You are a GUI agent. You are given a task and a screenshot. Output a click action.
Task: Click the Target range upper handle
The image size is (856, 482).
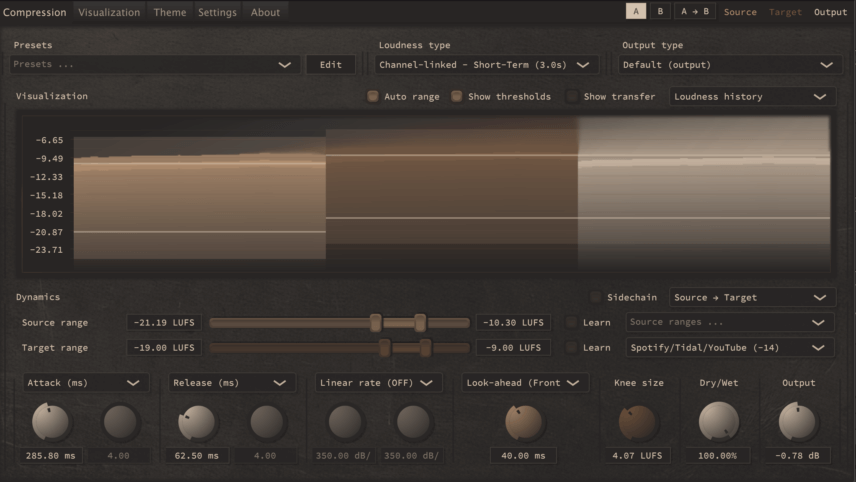click(425, 348)
